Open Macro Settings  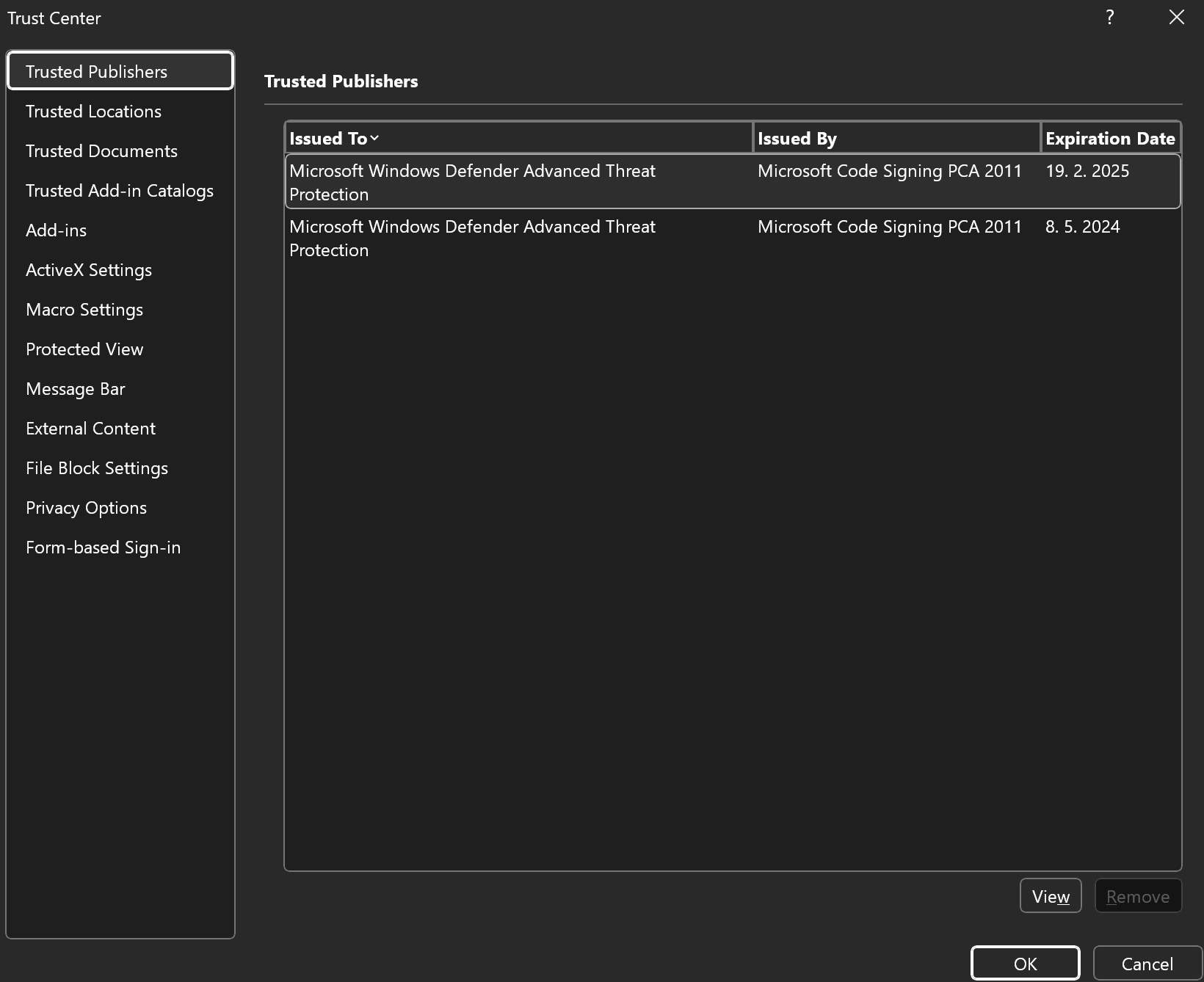(120, 309)
